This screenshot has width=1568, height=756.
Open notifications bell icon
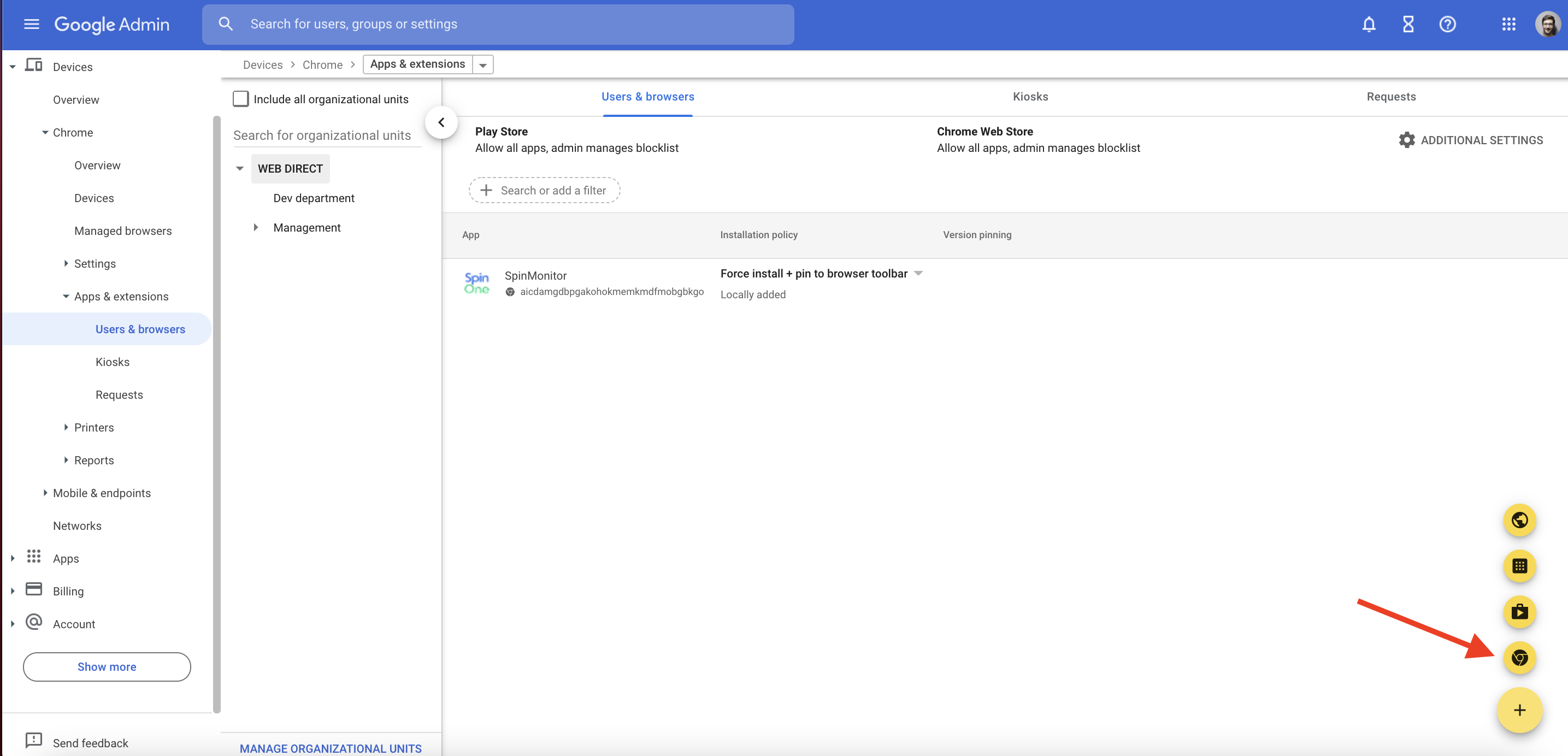tap(1369, 25)
